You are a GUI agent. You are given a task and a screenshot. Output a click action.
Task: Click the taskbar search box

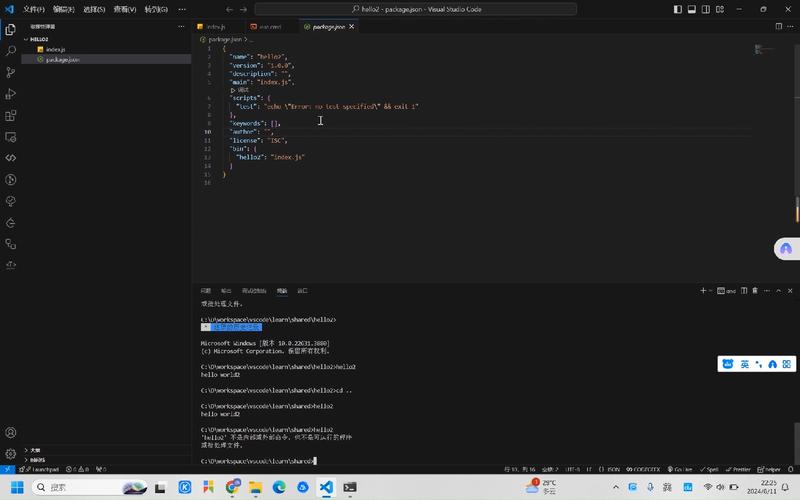[90, 487]
